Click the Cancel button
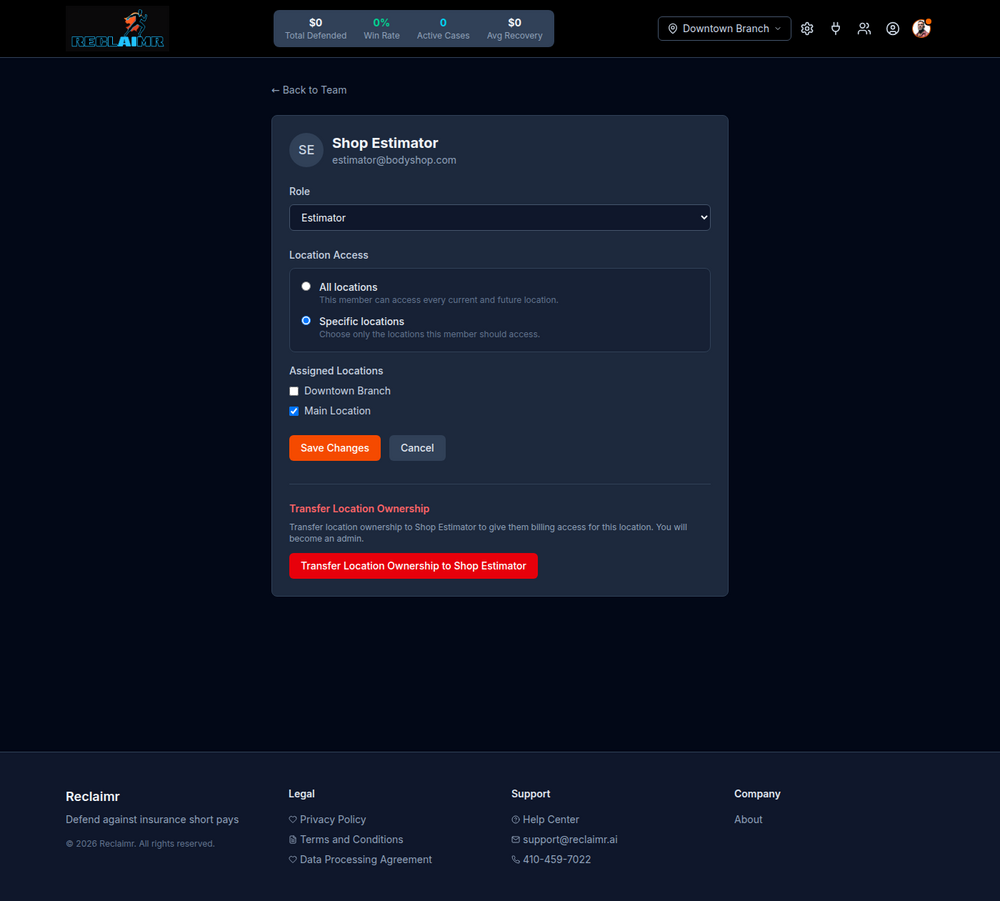This screenshot has width=1000, height=901. pos(417,448)
